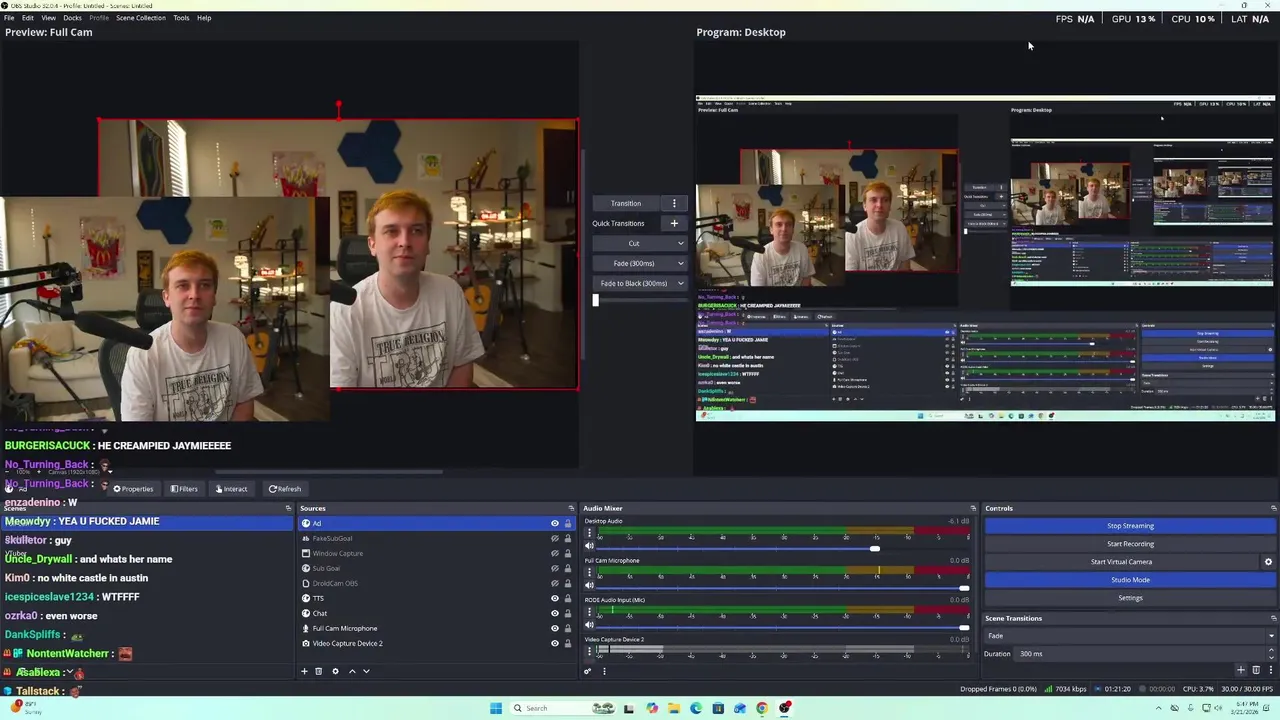Add a quick transition with the plus icon
This screenshot has width=1280, height=720.
674,223
